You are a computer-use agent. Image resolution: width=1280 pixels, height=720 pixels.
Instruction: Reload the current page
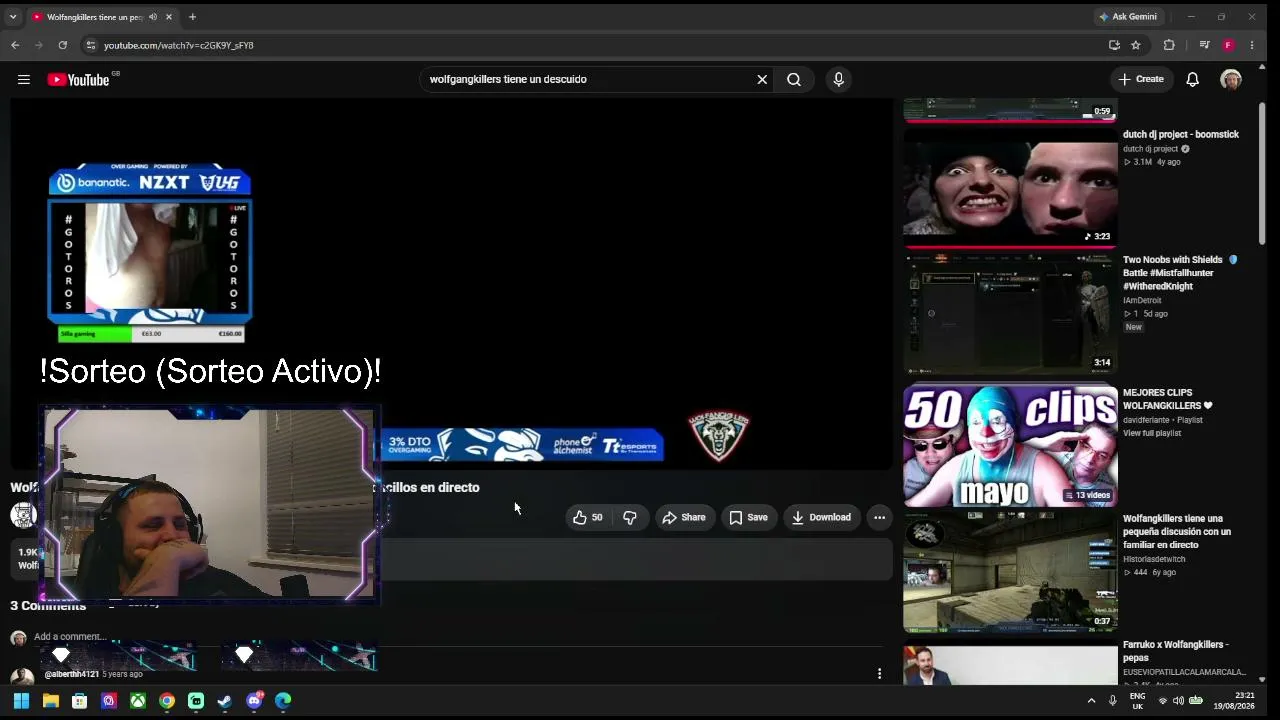pyautogui.click(x=62, y=45)
